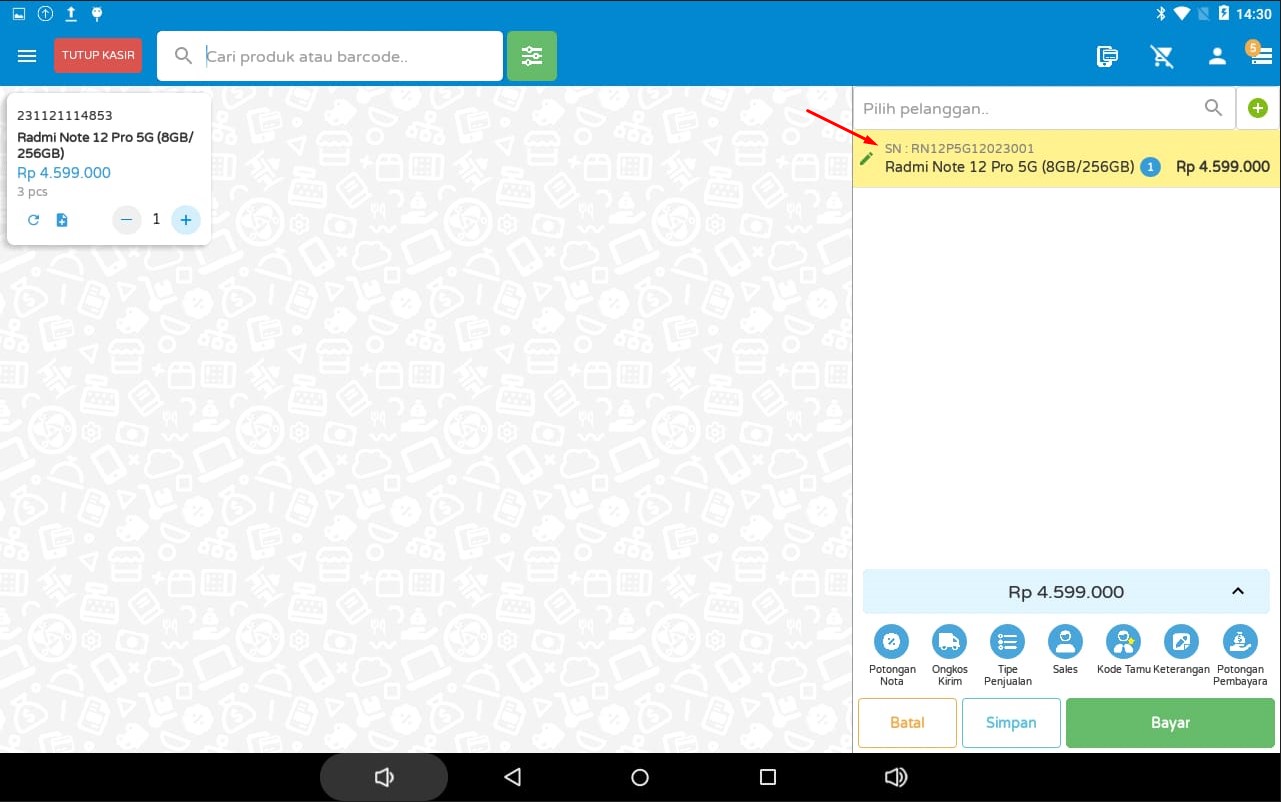The image size is (1281, 802).
Task: Open the receipt list icon in top bar
Action: click(x=1107, y=56)
